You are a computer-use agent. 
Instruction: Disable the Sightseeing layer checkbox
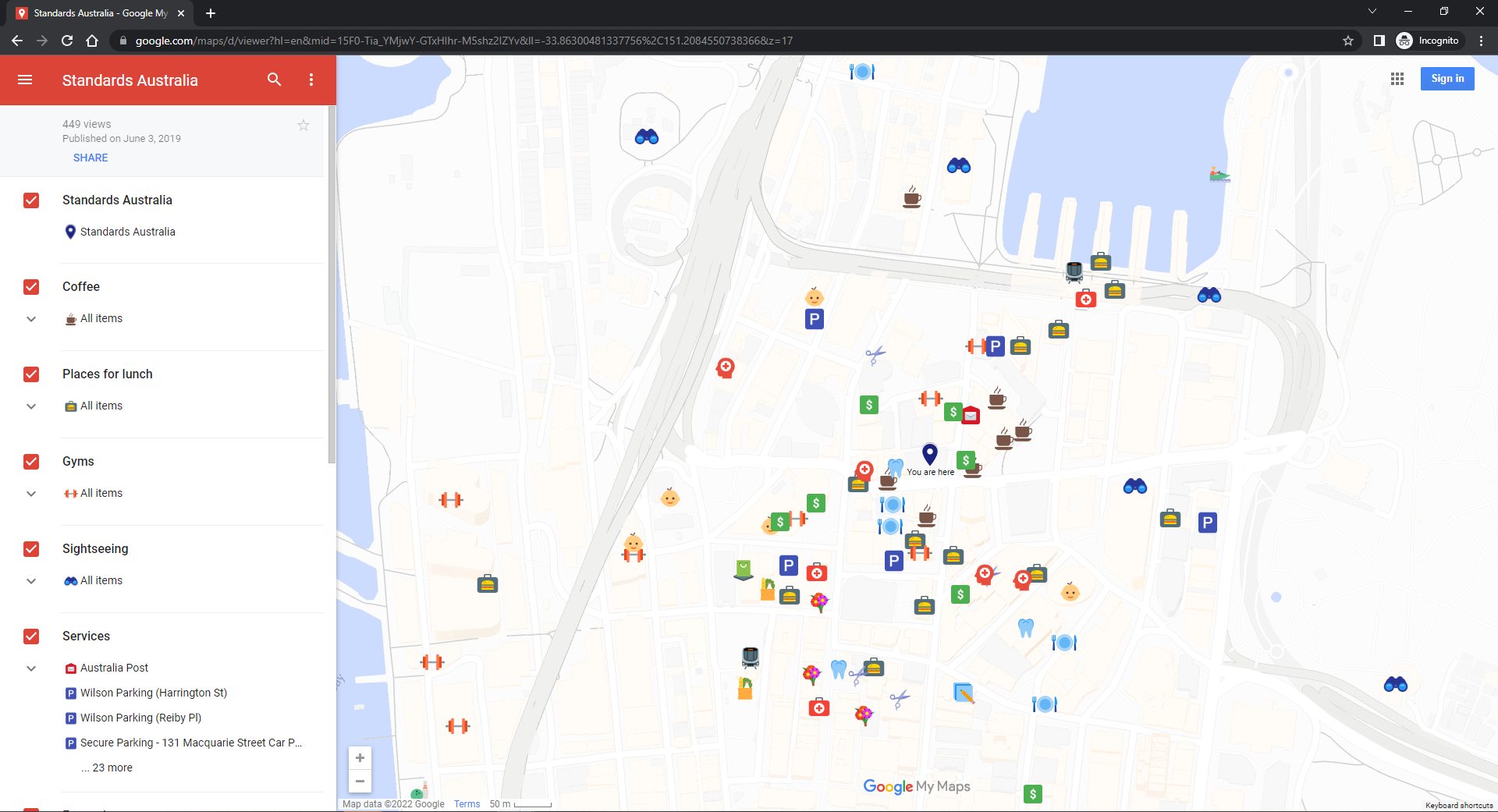coord(31,549)
